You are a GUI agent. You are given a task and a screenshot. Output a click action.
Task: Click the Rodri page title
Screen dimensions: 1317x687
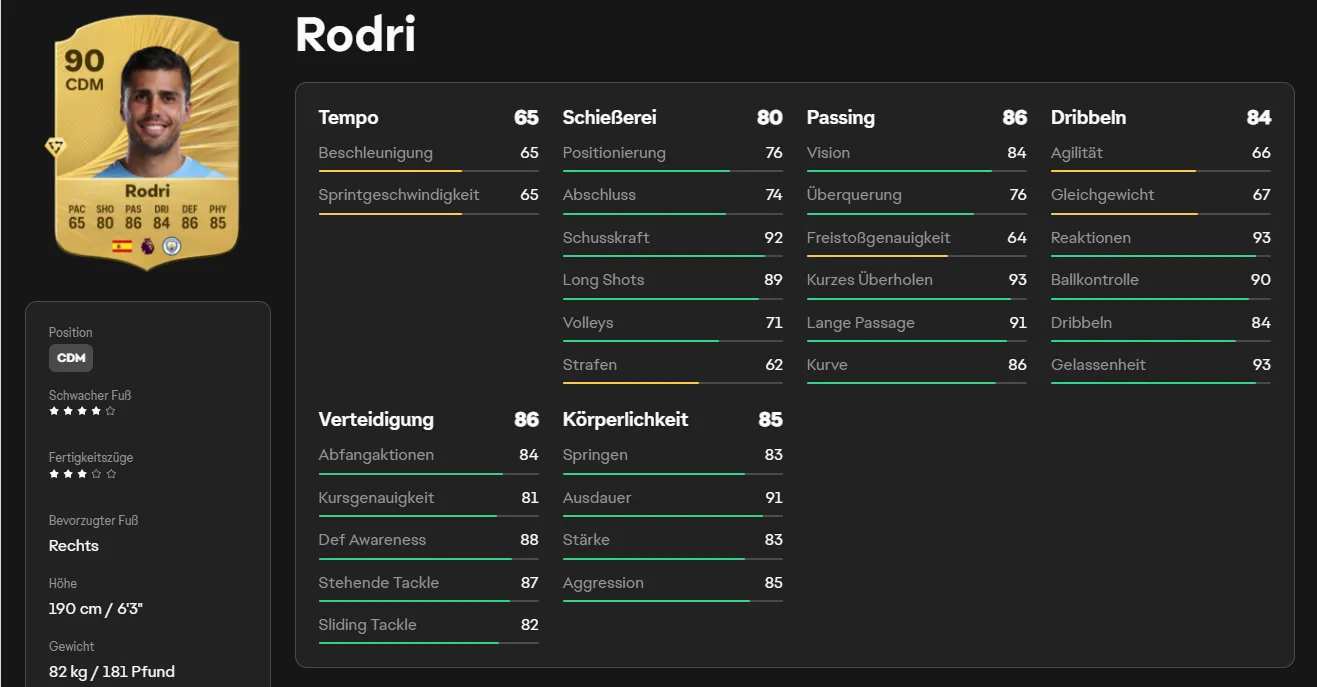[x=355, y=35]
